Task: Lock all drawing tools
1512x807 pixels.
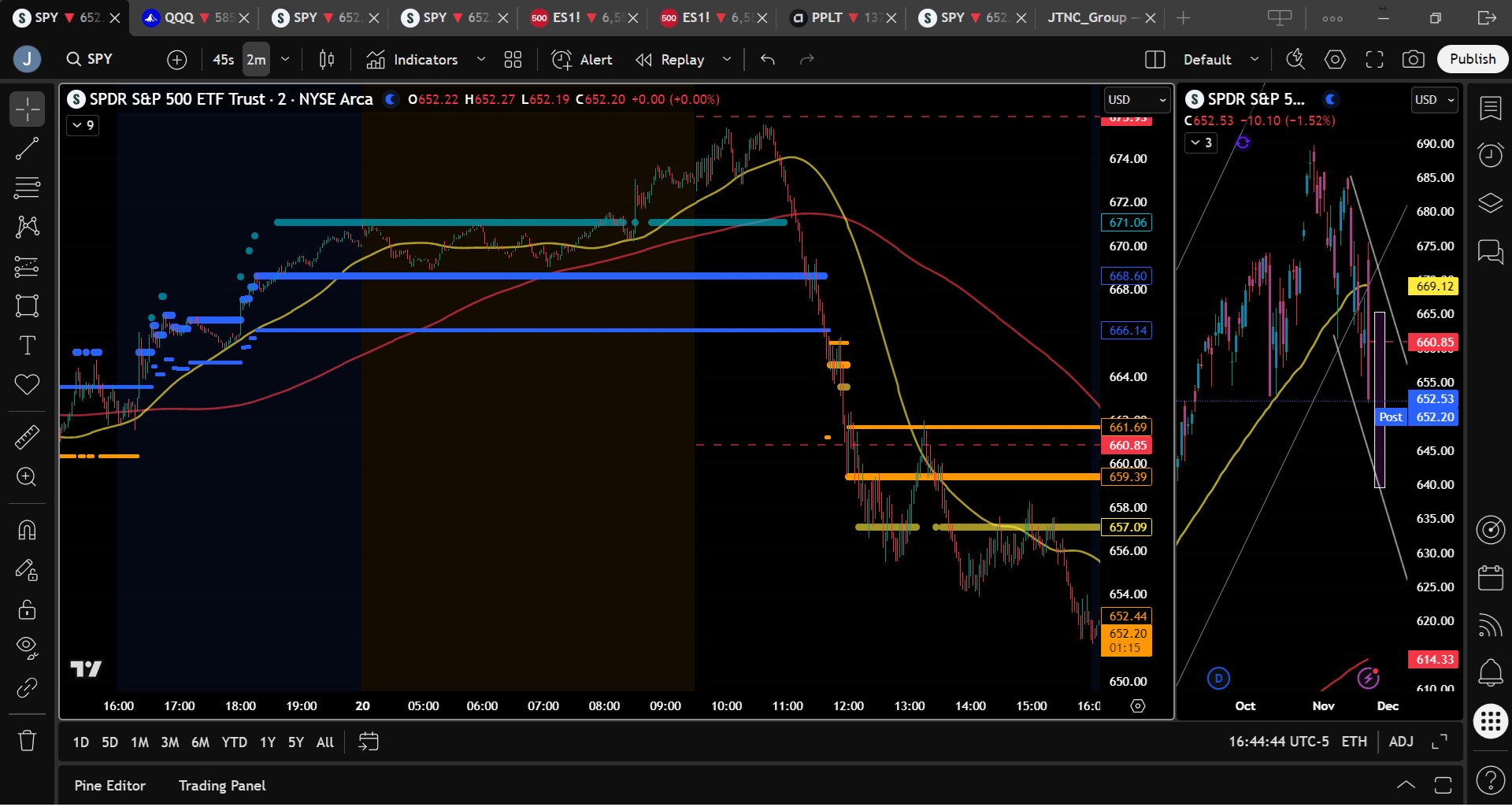Action: 27,609
